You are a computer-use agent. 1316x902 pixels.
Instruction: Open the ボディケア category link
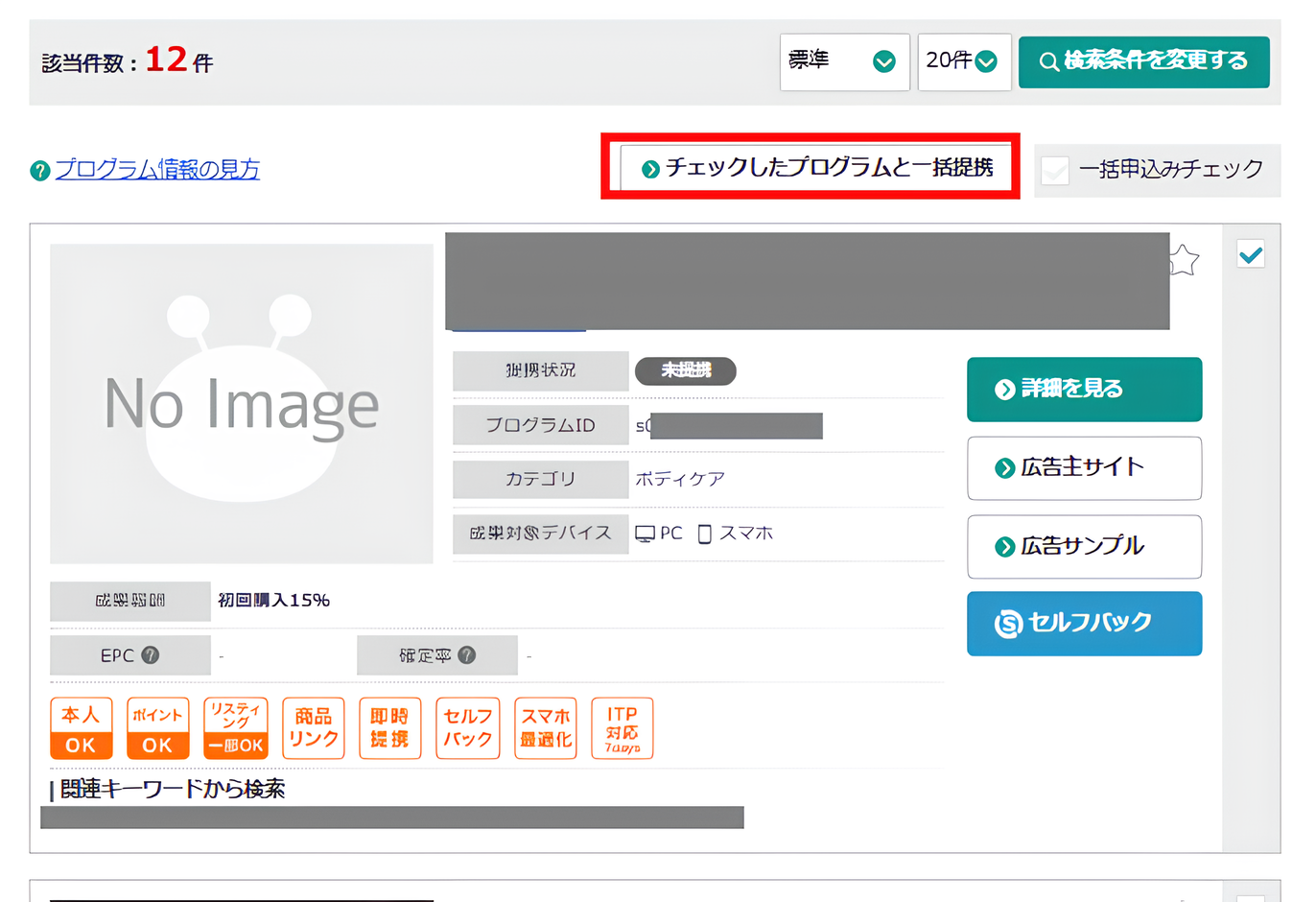pos(681,480)
